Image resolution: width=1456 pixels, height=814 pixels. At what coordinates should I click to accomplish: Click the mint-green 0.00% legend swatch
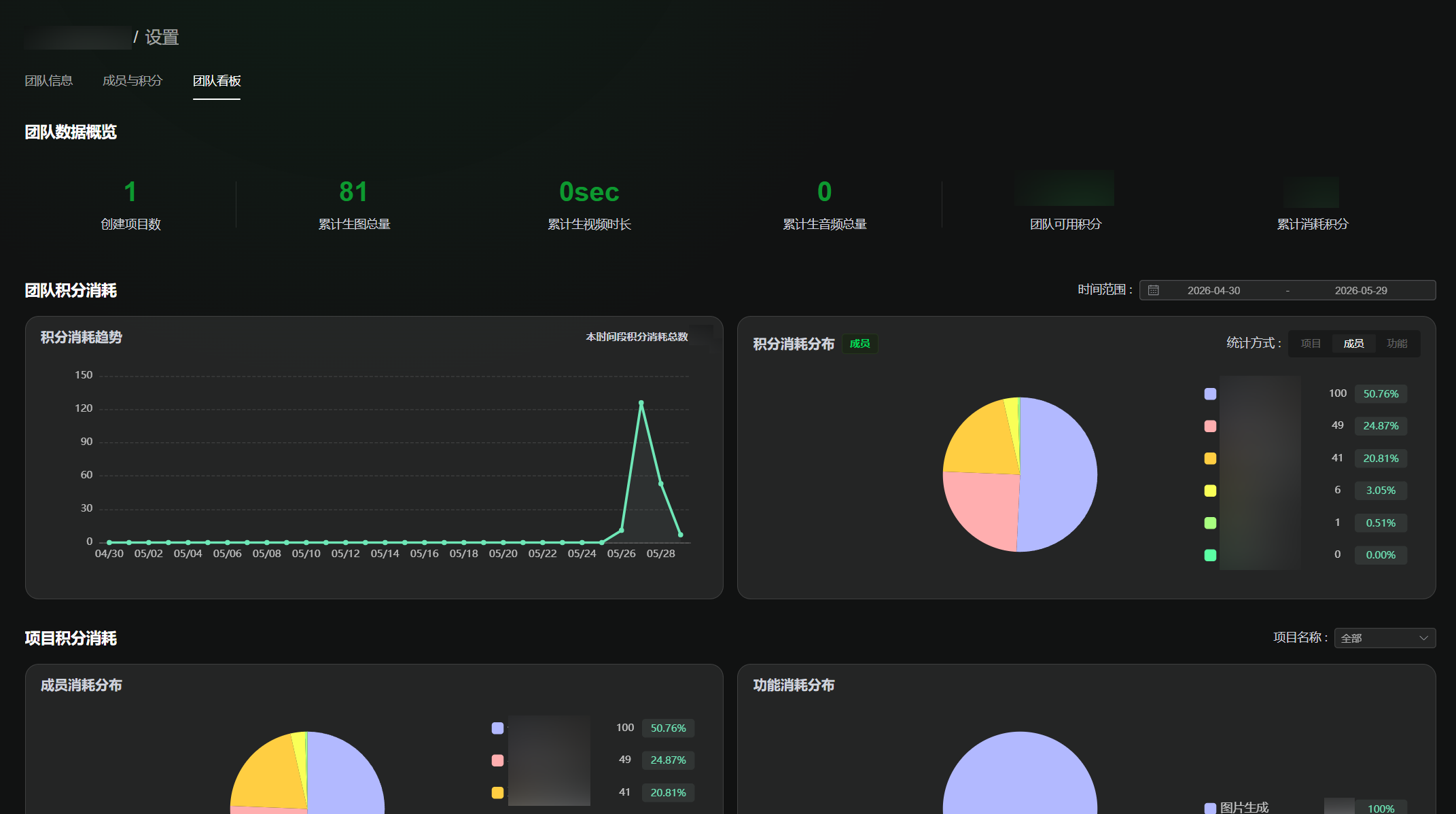pos(1210,555)
